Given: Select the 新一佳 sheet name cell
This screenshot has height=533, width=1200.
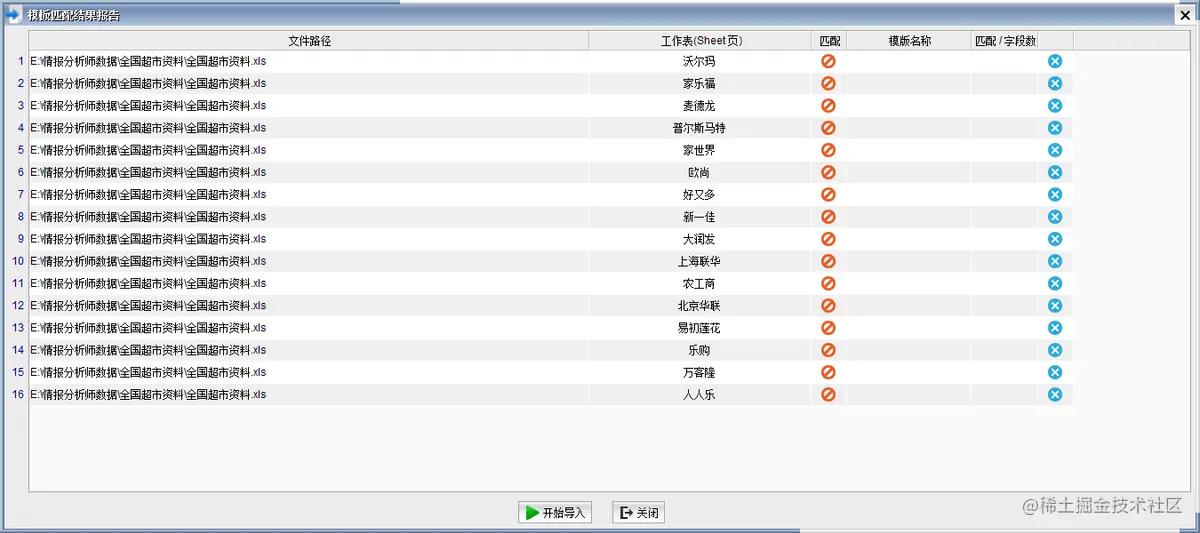Looking at the screenshot, I should click(x=700, y=216).
